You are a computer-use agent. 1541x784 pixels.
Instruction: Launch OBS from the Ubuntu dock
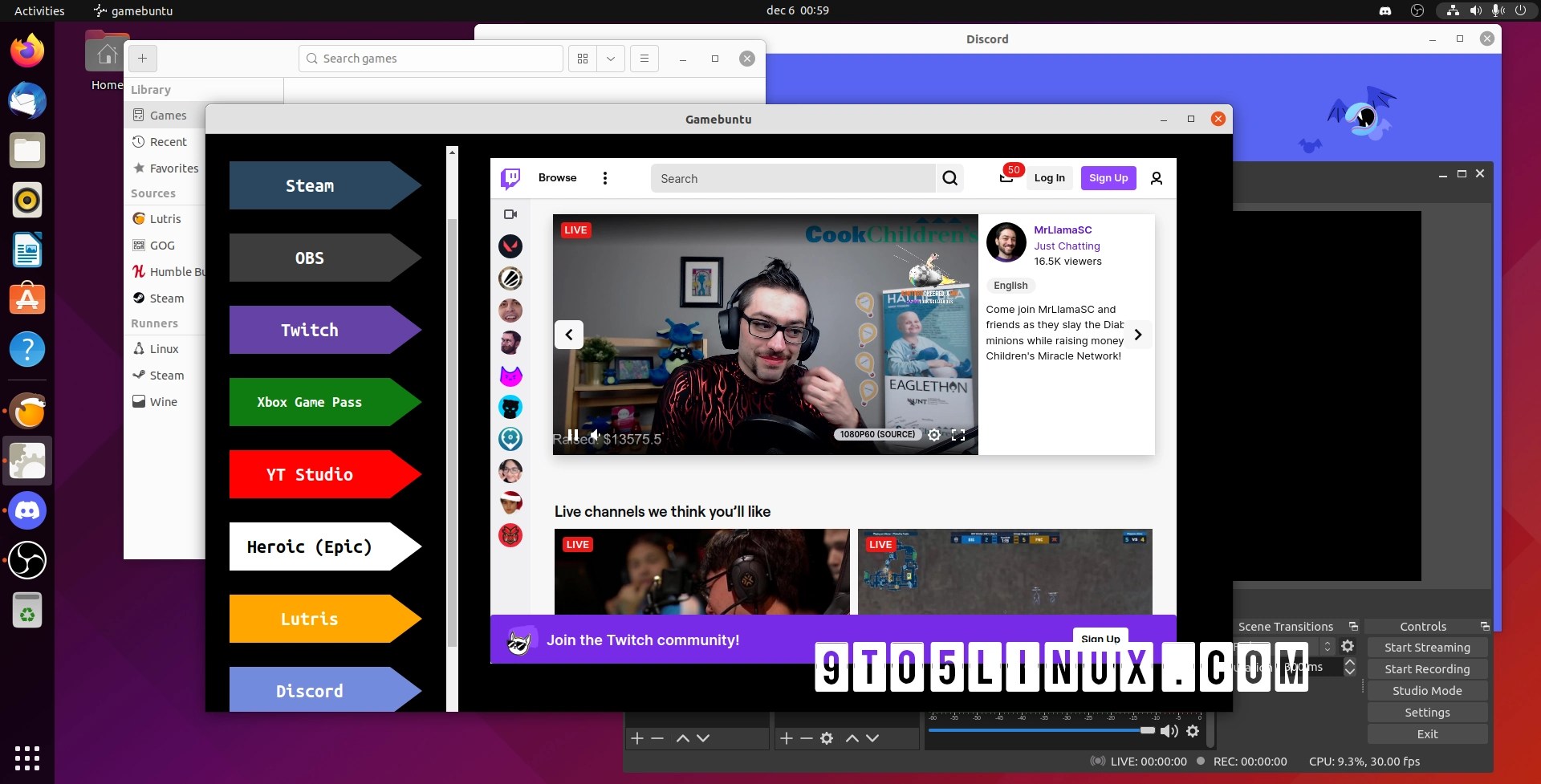(x=27, y=560)
